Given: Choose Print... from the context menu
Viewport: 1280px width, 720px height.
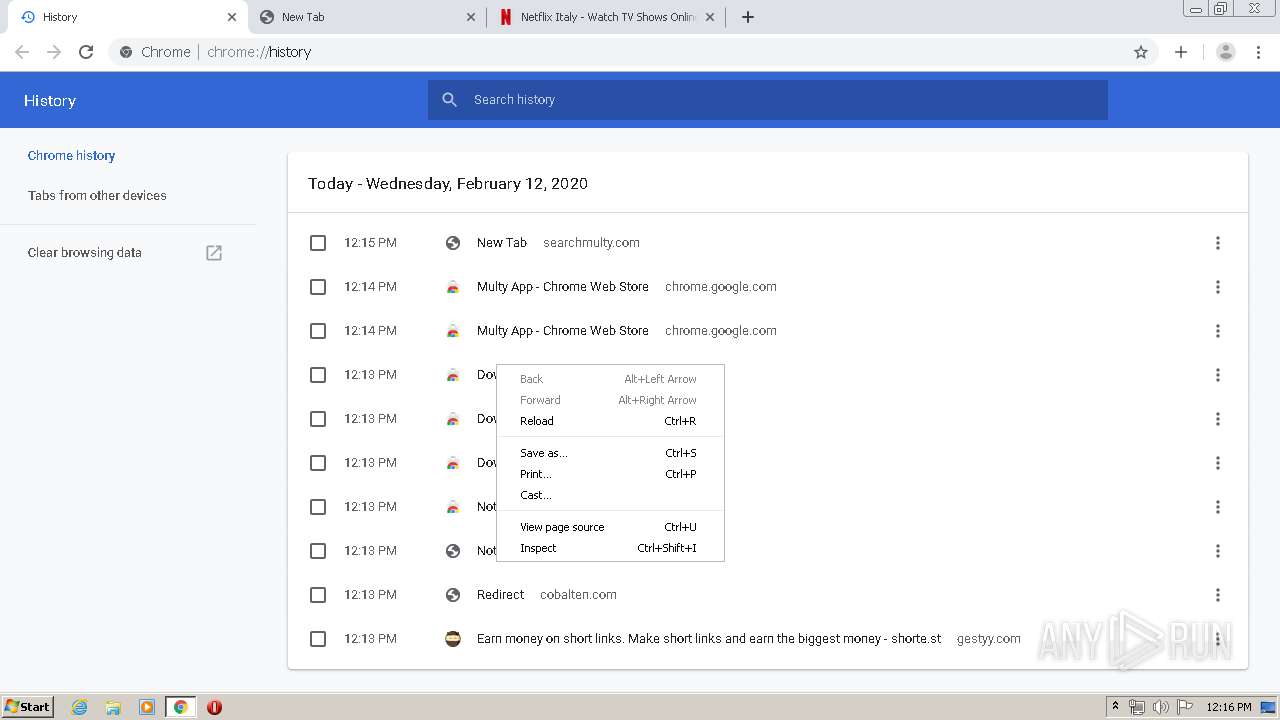Looking at the screenshot, I should pyautogui.click(x=610, y=474).
